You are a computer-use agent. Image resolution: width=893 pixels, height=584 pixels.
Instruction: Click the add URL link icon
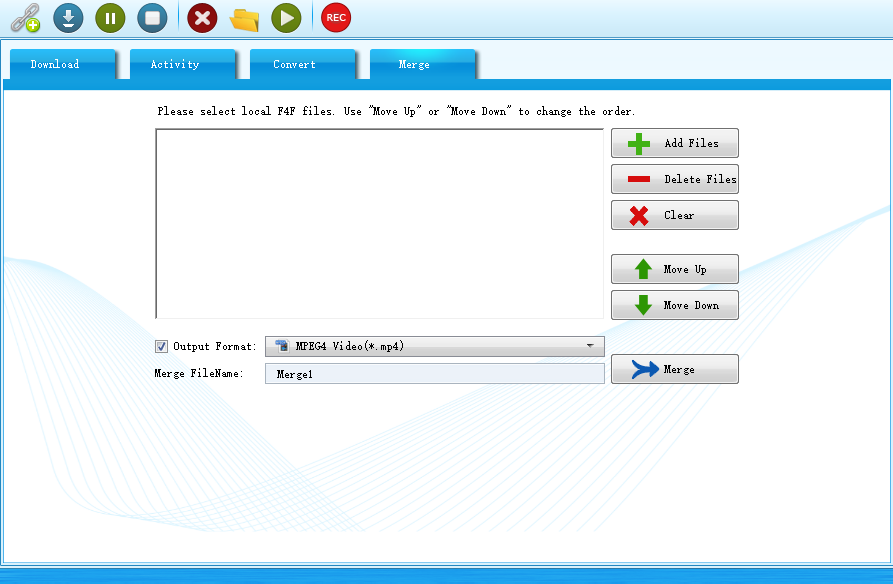pos(26,18)
